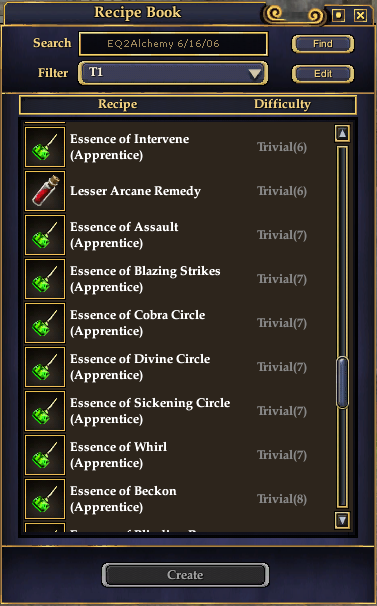Image resolution: width=377 pixels, height=606 pixels.
Task: Click the Lesser Arcane Remedy potion icon
Action: click(45, 191)
